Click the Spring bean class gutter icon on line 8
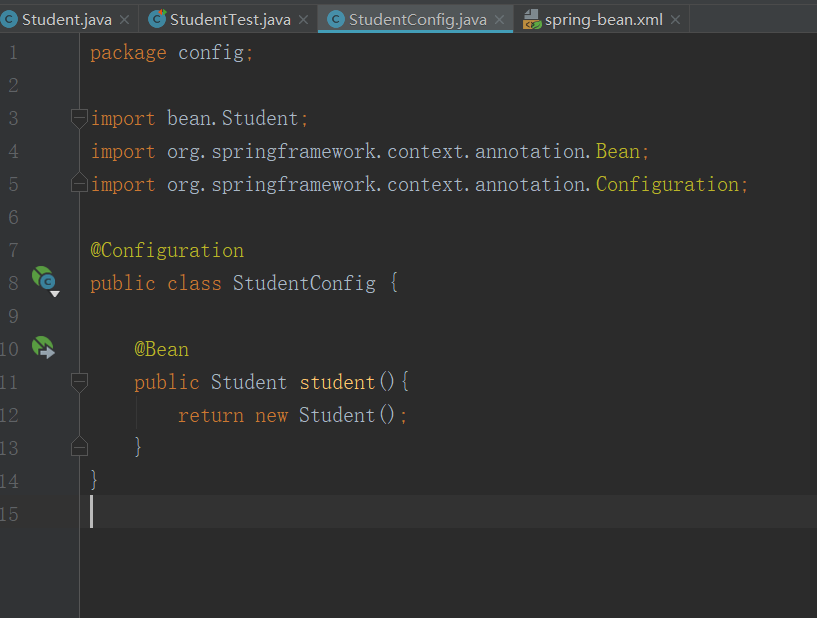The image size is (817, 618). pyautogui.click(x=44, y=279)
